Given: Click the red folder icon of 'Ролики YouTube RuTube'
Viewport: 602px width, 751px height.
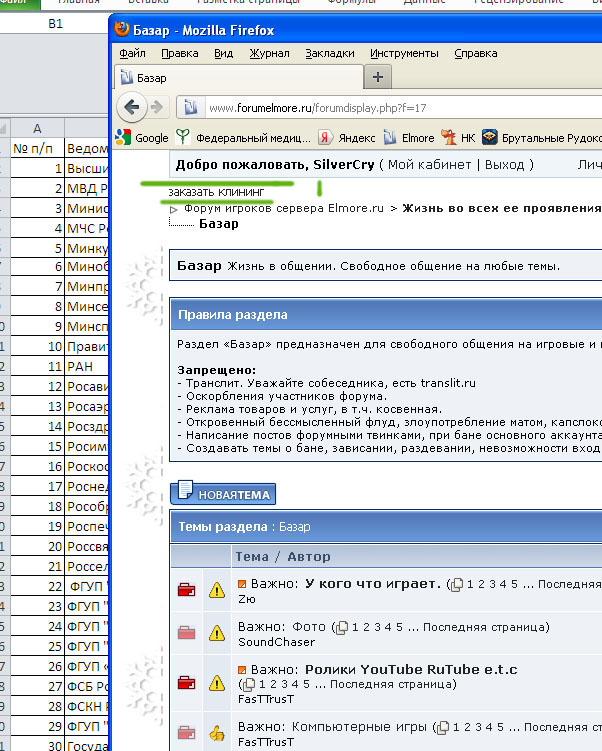Looking at the screenshot, I should tap(187, 683).
